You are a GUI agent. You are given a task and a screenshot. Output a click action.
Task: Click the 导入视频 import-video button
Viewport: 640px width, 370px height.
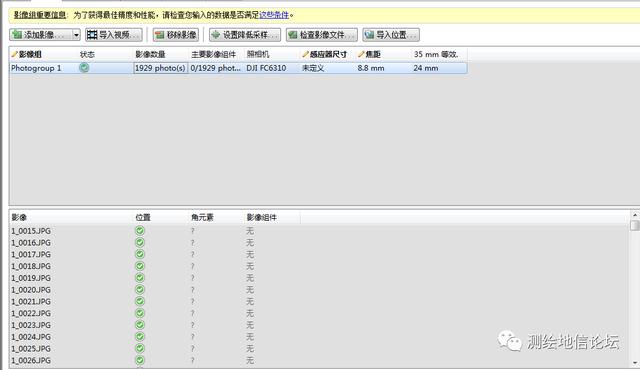pyautogui.click(x=114, y=35)
